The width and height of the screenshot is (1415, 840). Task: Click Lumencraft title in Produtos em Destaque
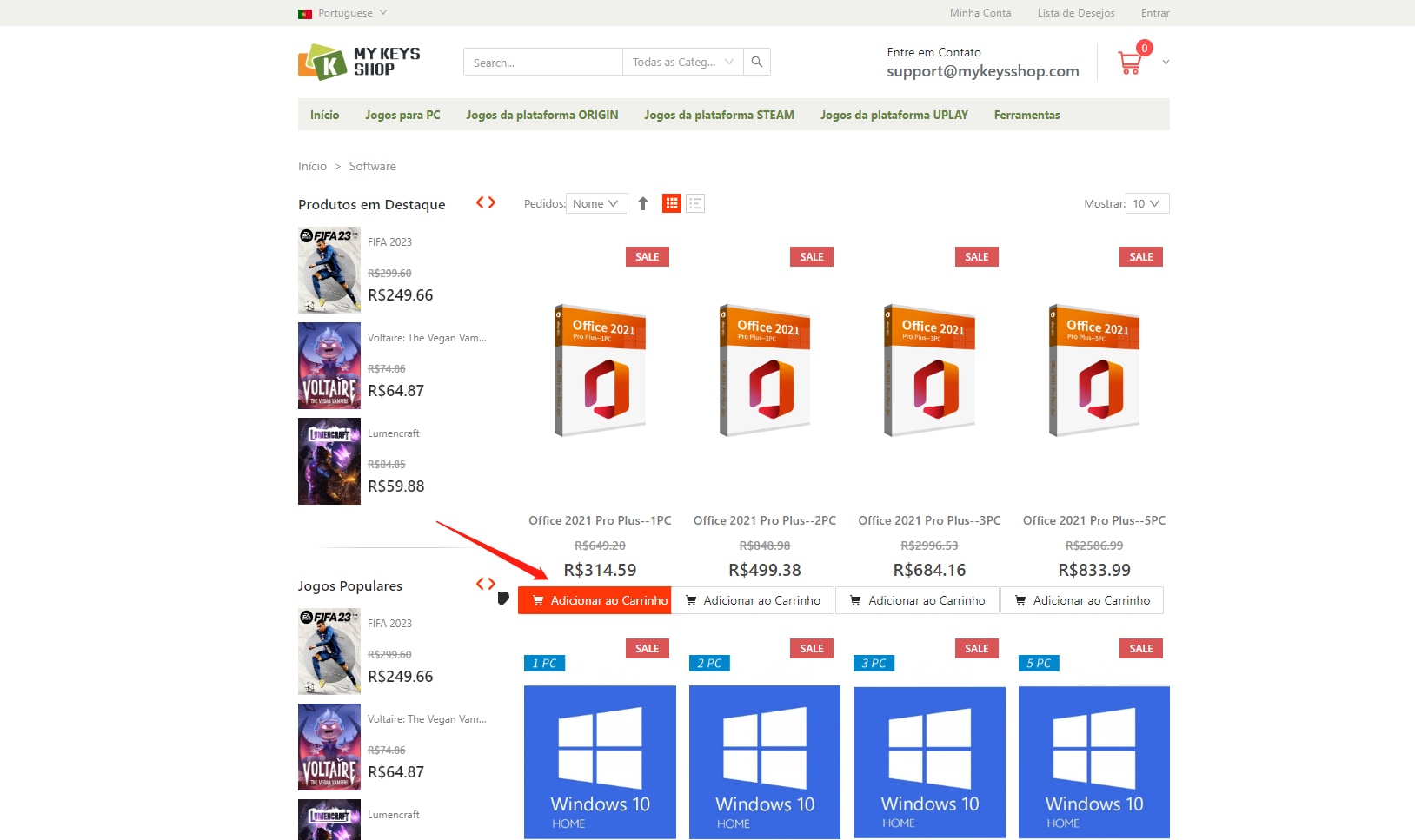pos(394,433)
